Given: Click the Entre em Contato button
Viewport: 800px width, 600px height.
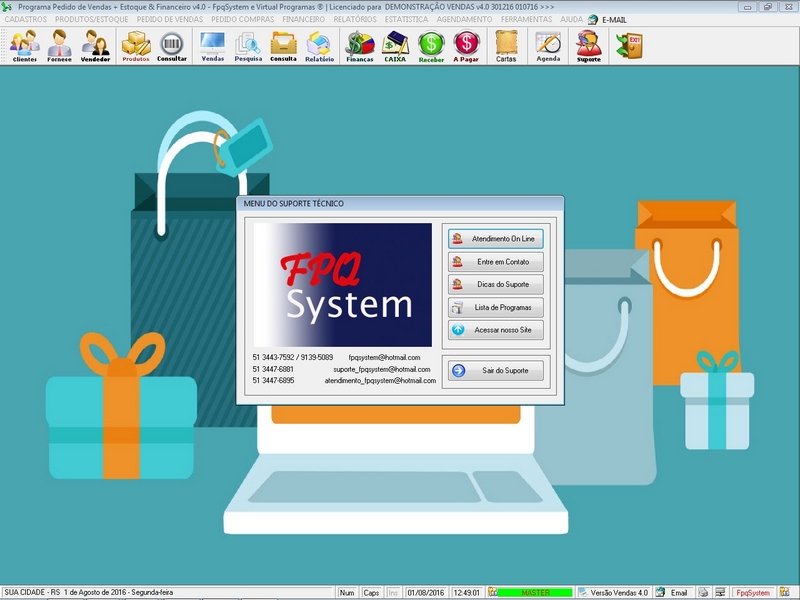Looking at the screenshot, I should pos(495,262).
